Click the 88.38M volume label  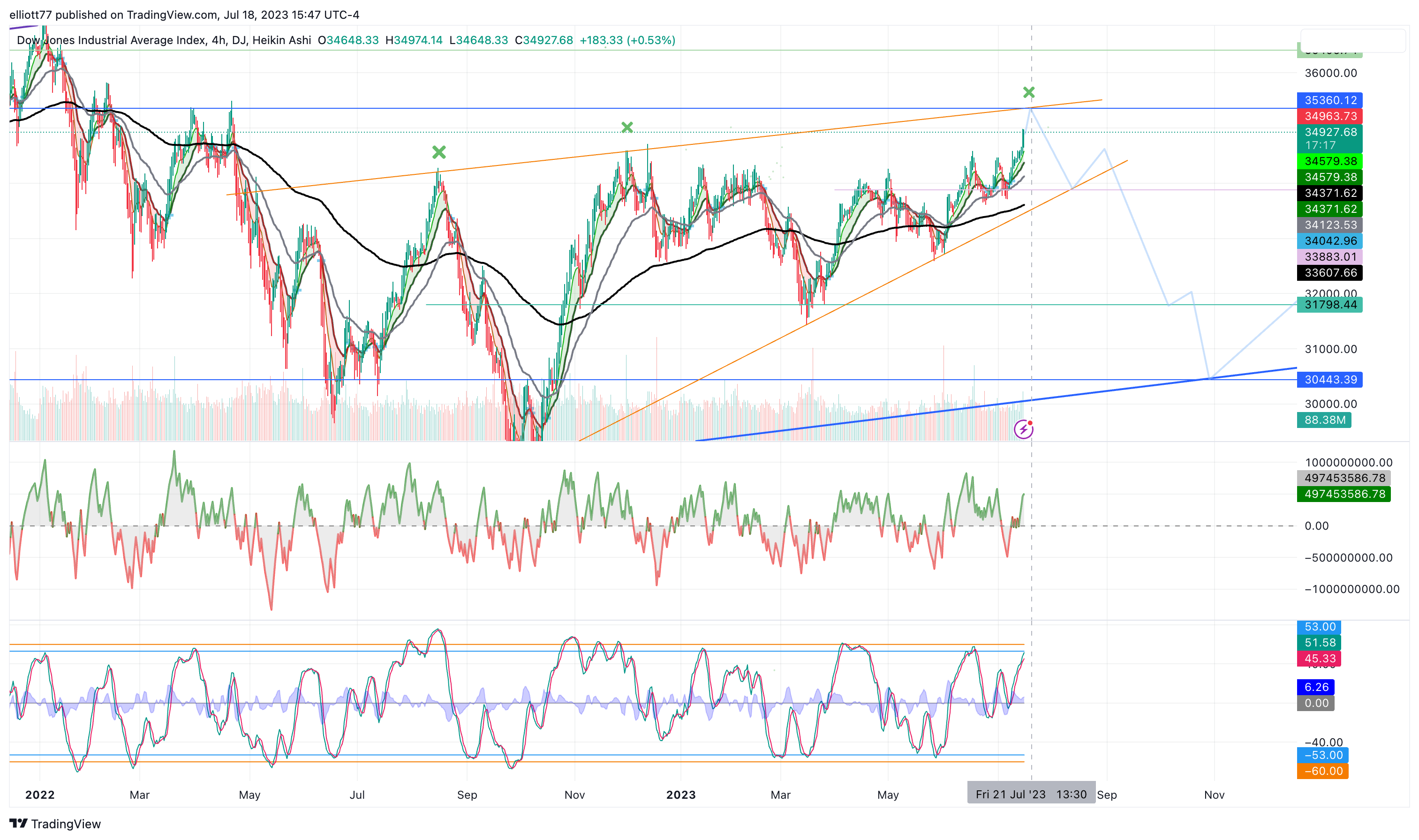(x=1324, y=420)
